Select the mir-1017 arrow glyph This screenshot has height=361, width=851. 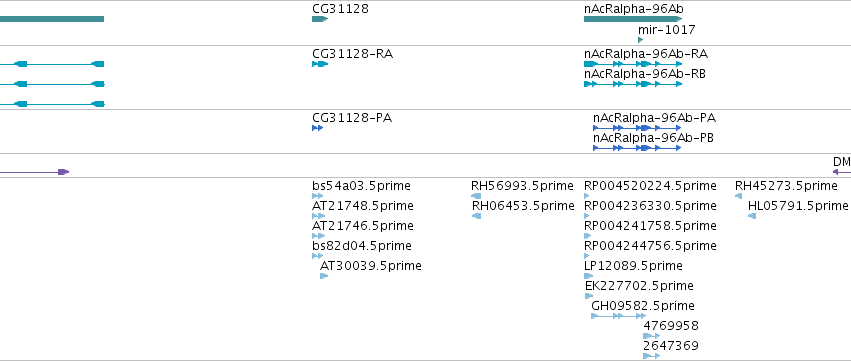point(640,40)
